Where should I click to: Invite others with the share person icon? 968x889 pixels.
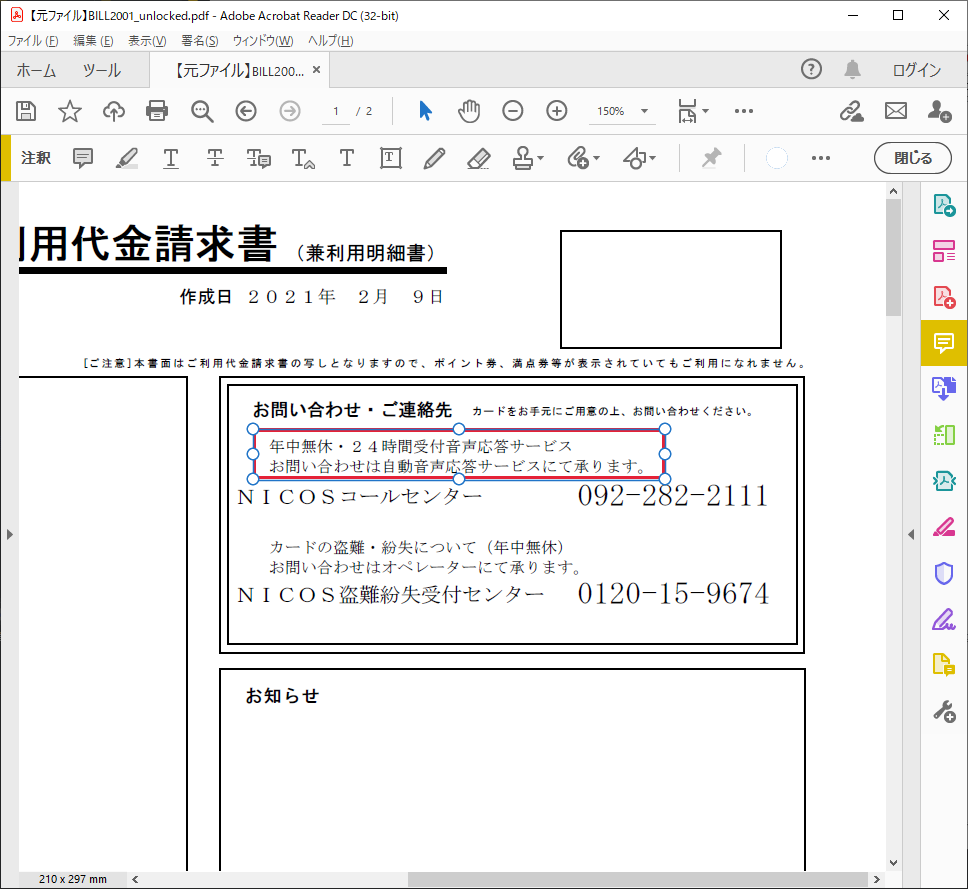[x=940, y=111]
